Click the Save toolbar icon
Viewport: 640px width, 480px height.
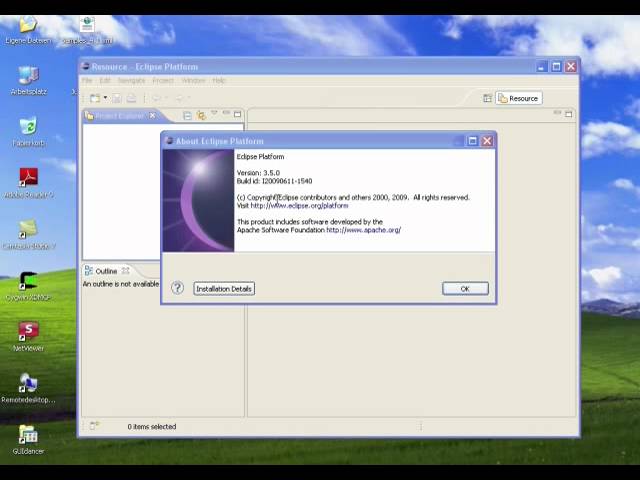[117, 98]
